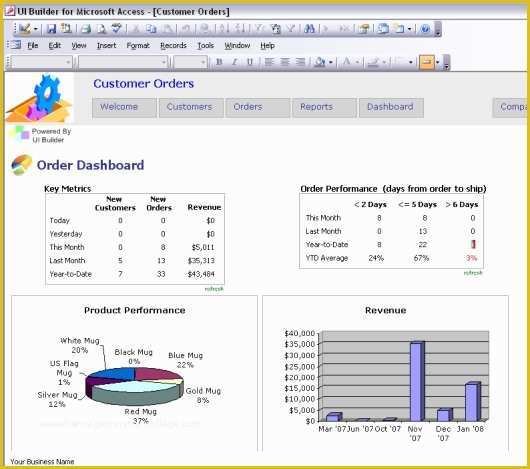The image size is (530, 469).
Task: Run the Spelling check icon
Action: tap(117, 29)
